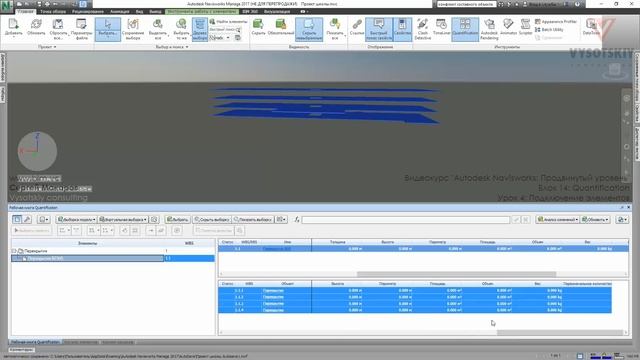Click the help question mark icon
The width and height of the screenshot is (640, 360).
click(x=577, y=4)
